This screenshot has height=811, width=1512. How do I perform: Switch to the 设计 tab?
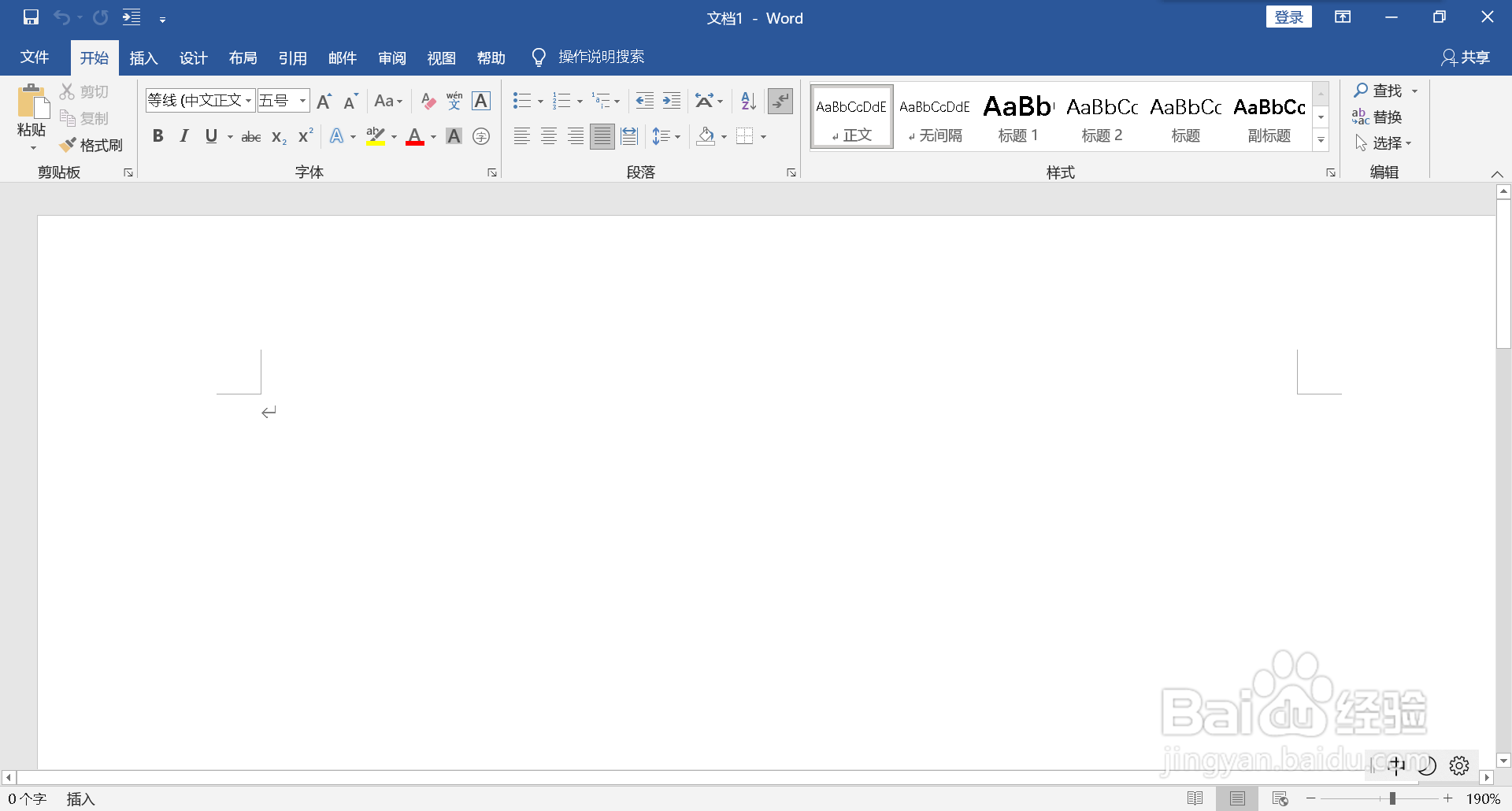(193, 57)
